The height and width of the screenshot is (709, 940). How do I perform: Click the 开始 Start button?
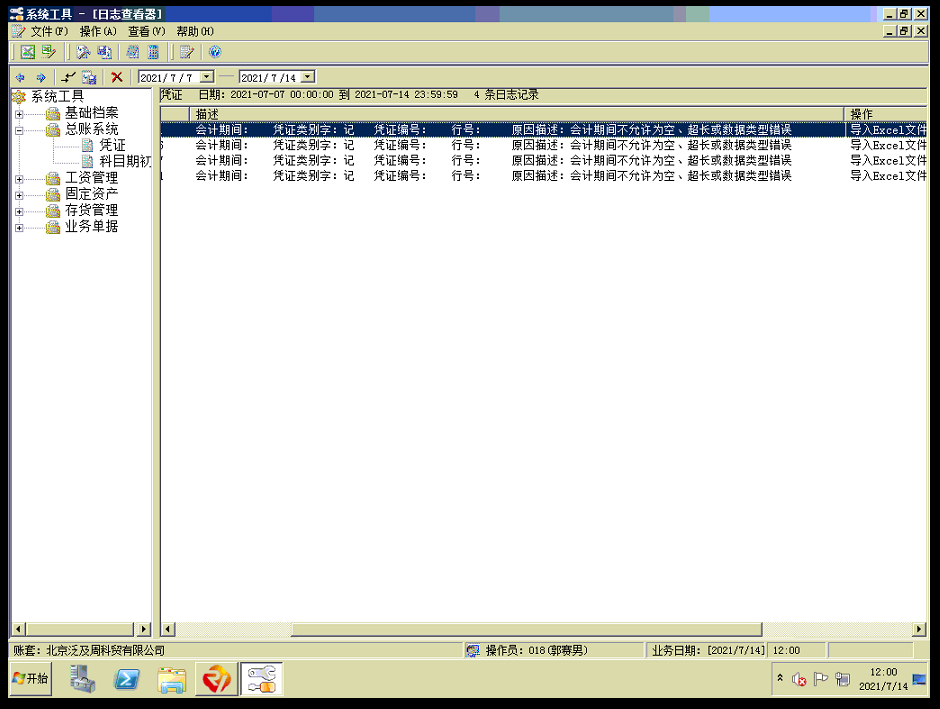pos(30,678)
